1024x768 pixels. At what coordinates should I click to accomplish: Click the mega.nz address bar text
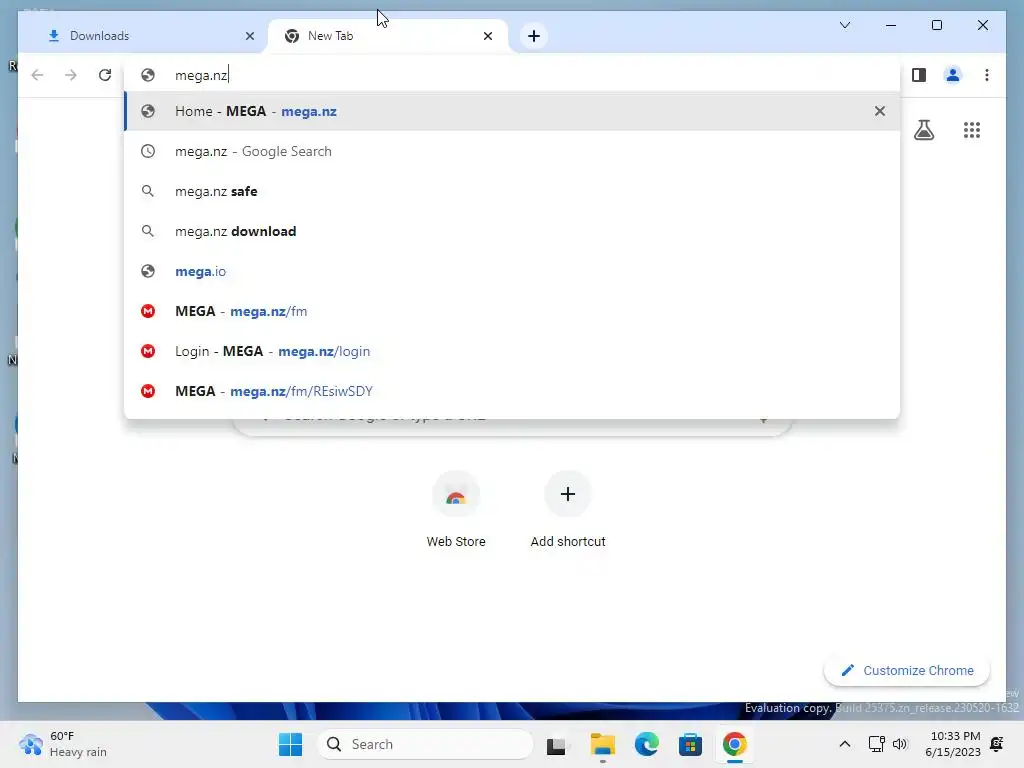click(x=201, y=75)
